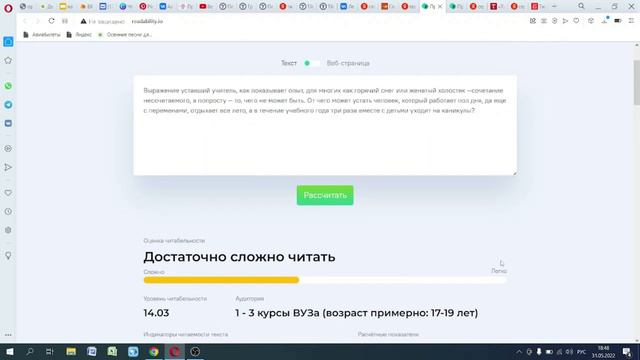Click the green Рассчитать button
640x360 pixels.
(325, 196)
